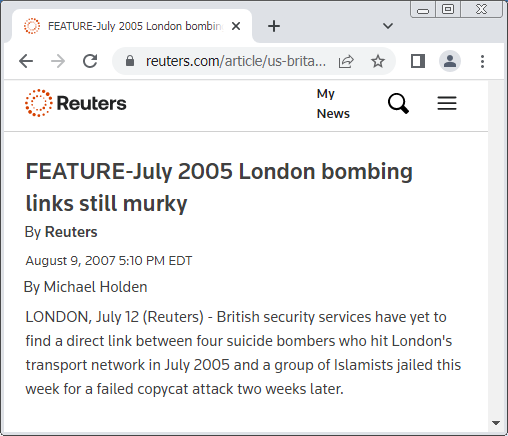Open Chrome's three-dot menu
This screenshot has width=508, height=436.
pyautogui.click(x=482, y=61)
